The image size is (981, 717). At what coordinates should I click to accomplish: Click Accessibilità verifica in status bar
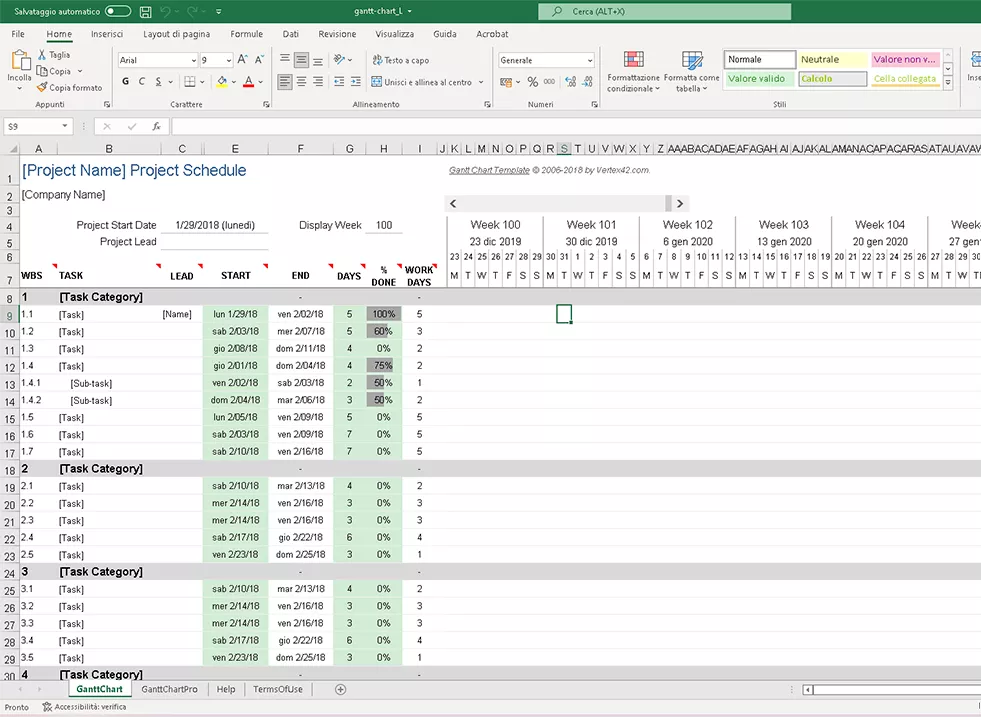tap(84, 707)
